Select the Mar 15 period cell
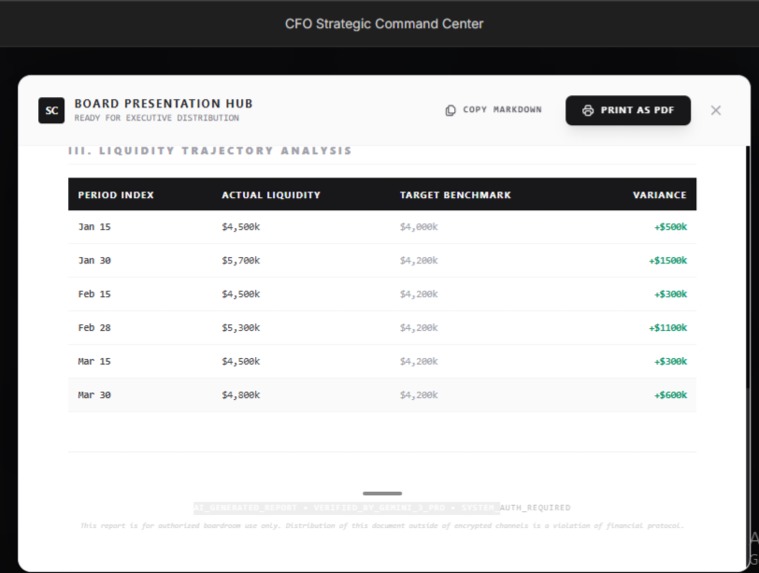The image size is (759, 573). click(94, 362)
